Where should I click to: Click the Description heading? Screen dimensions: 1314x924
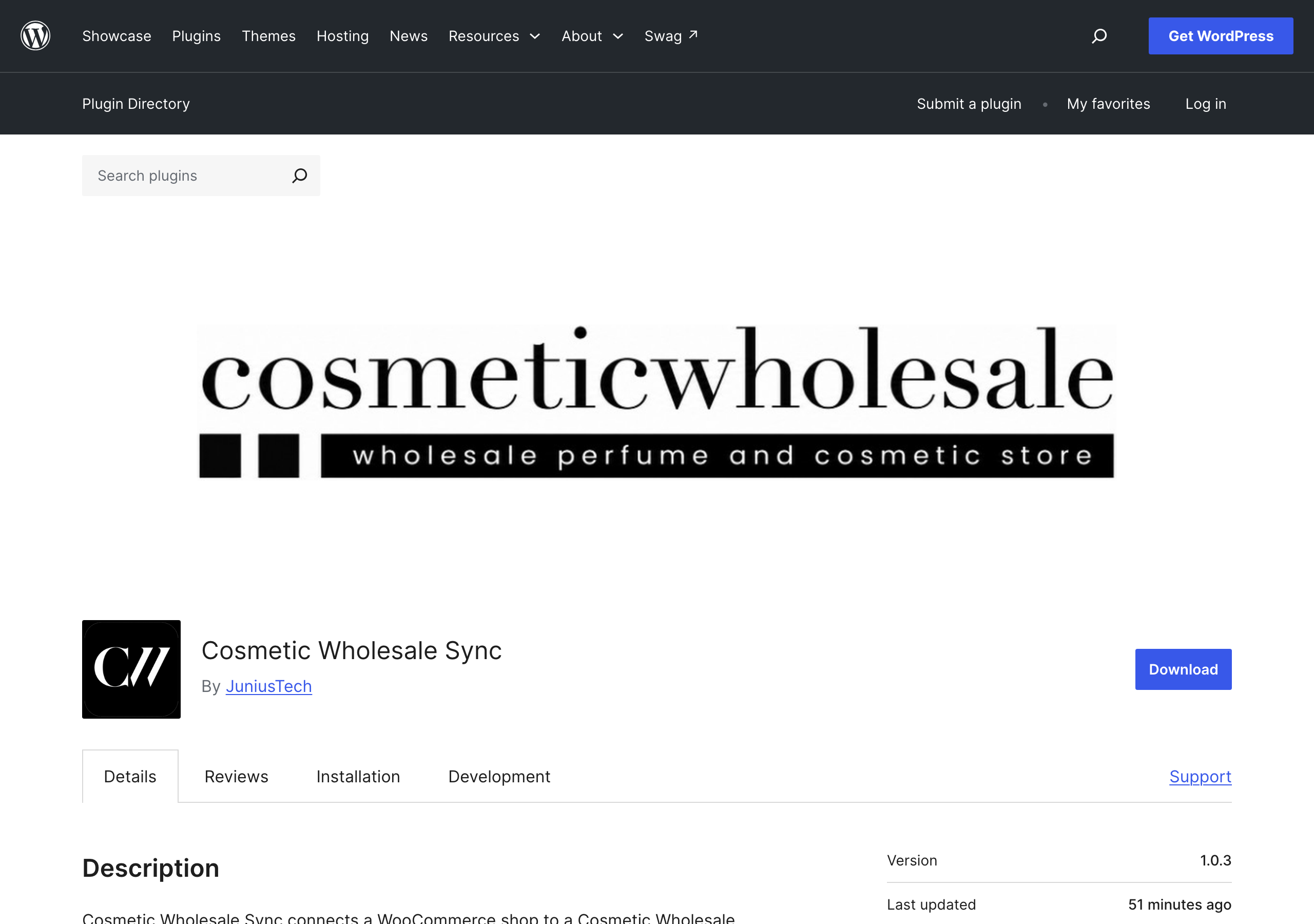(x=150, y=868)
